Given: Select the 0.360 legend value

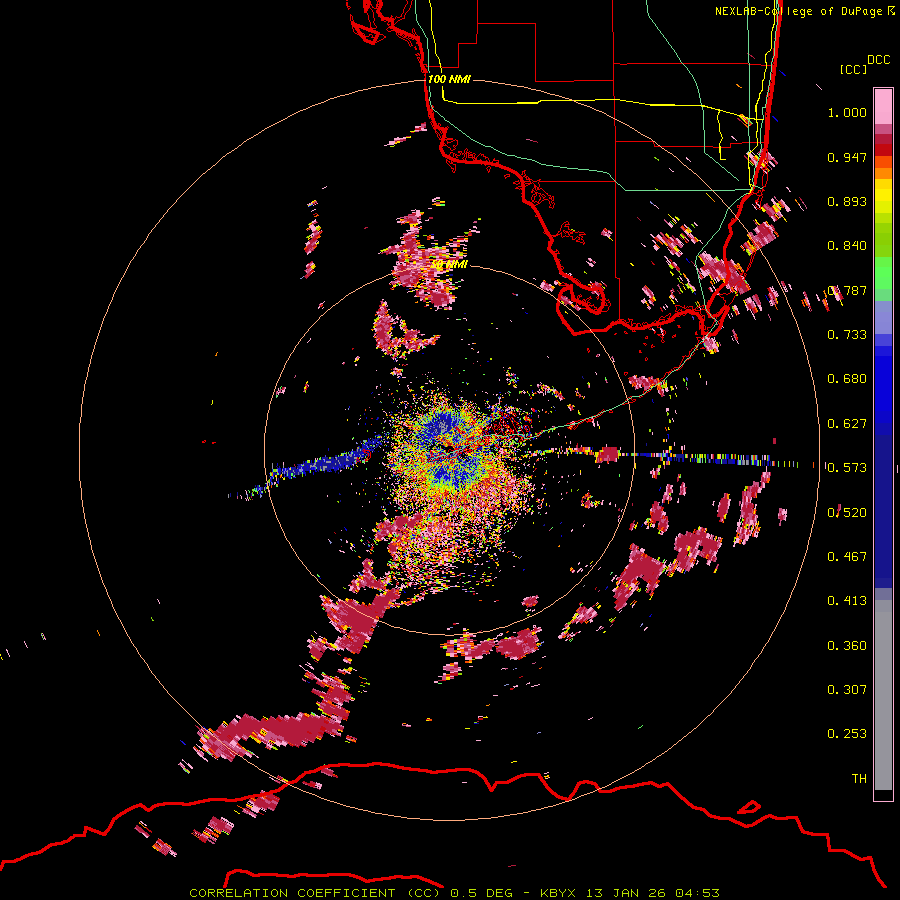Looking at the screenshot, I should point(847,646).
